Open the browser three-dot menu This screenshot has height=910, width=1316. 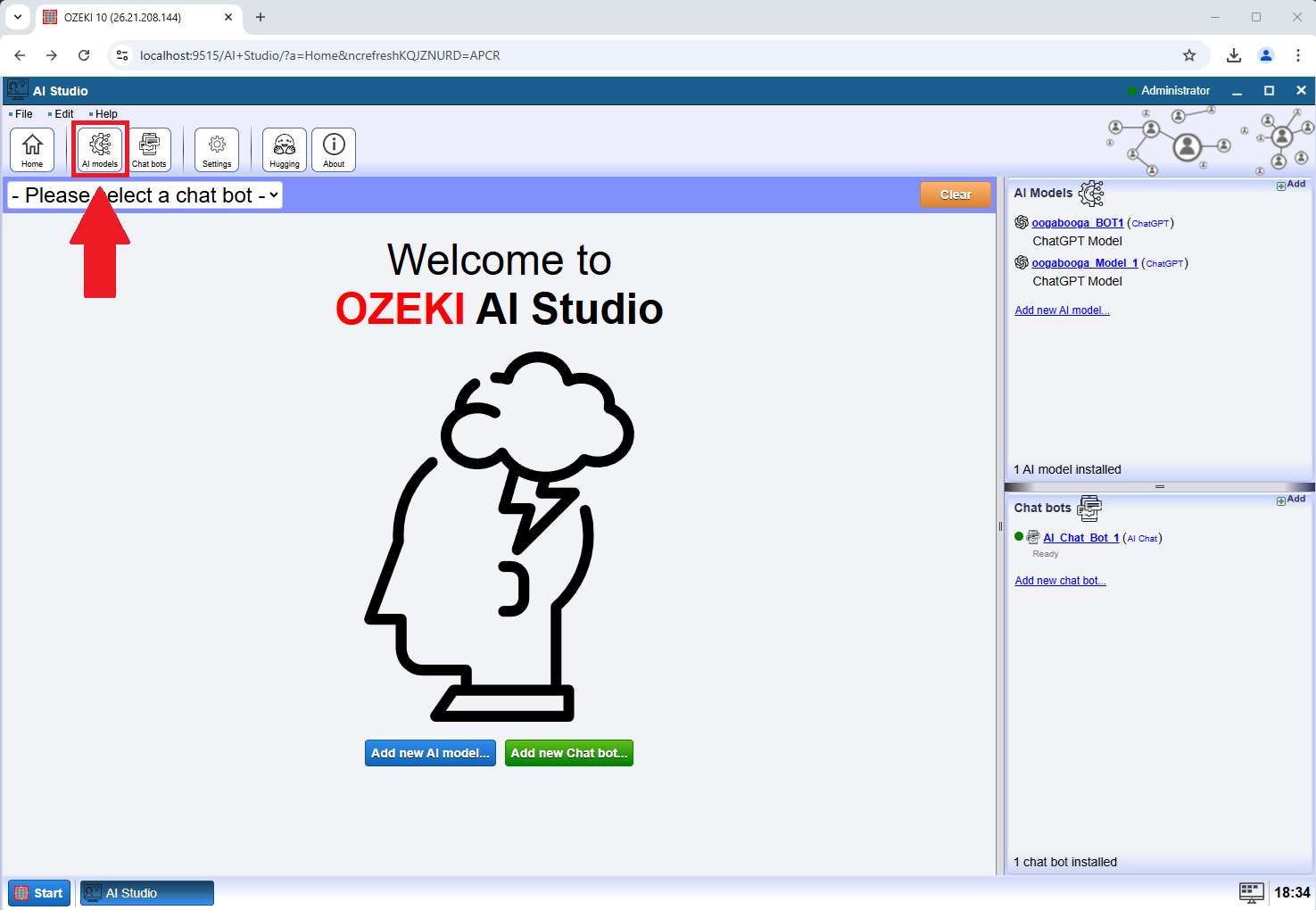point(1298,55)
